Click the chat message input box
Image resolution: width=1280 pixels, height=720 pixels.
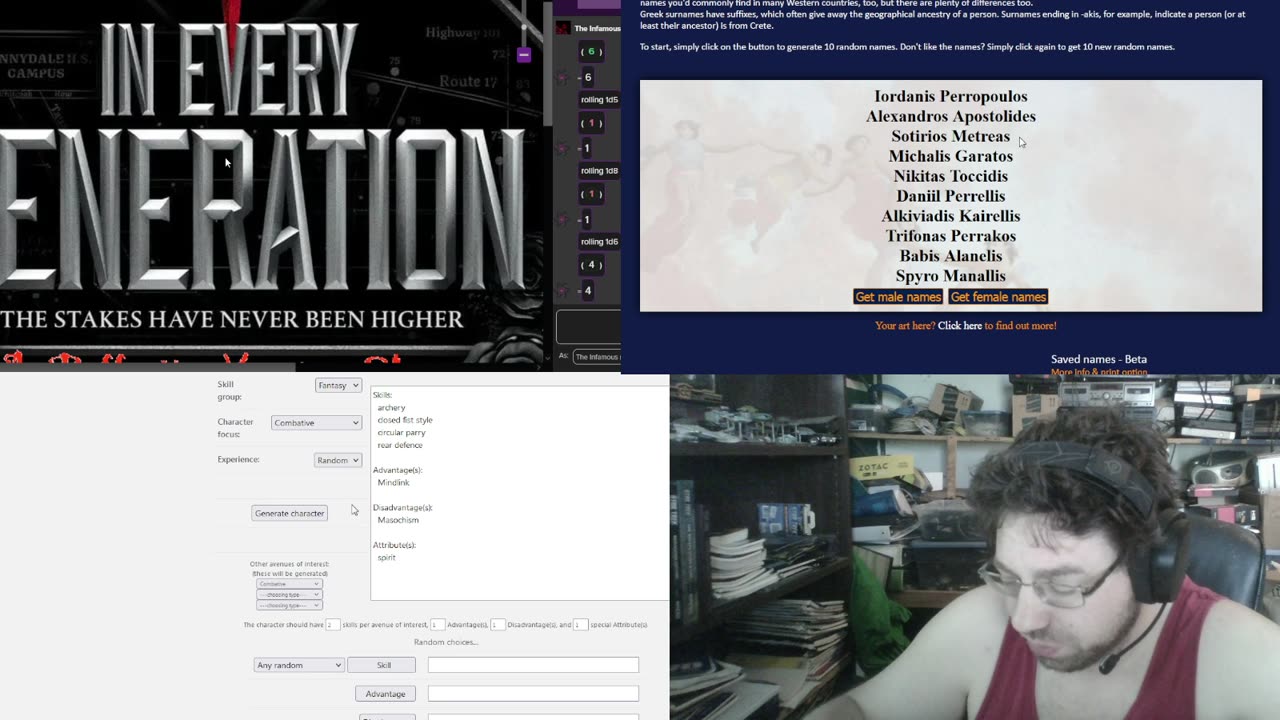589,326
